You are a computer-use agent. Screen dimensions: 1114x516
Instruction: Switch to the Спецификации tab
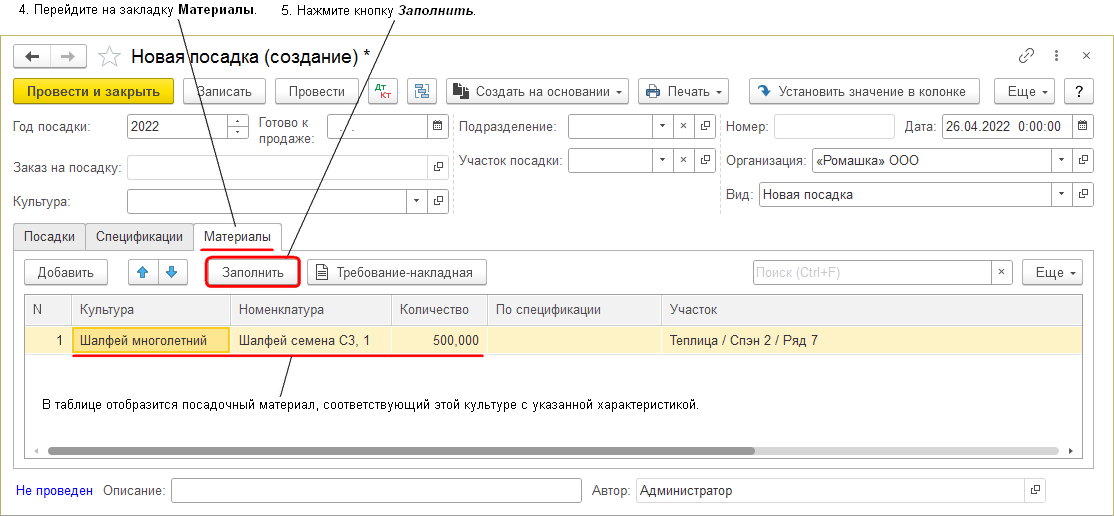click(x=139, y=237)
